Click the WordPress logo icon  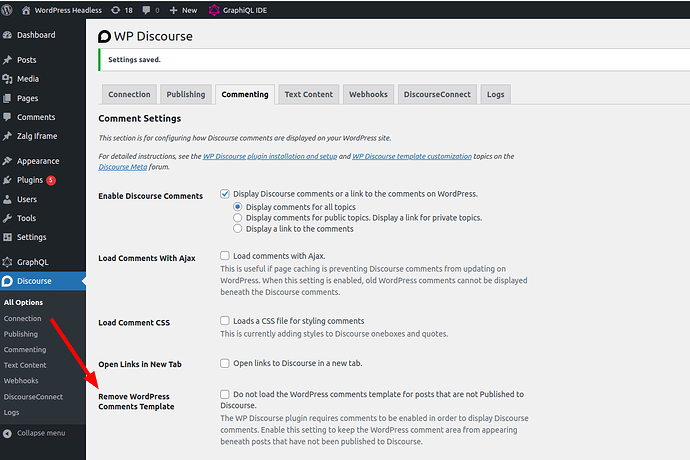tap(6, 10)
